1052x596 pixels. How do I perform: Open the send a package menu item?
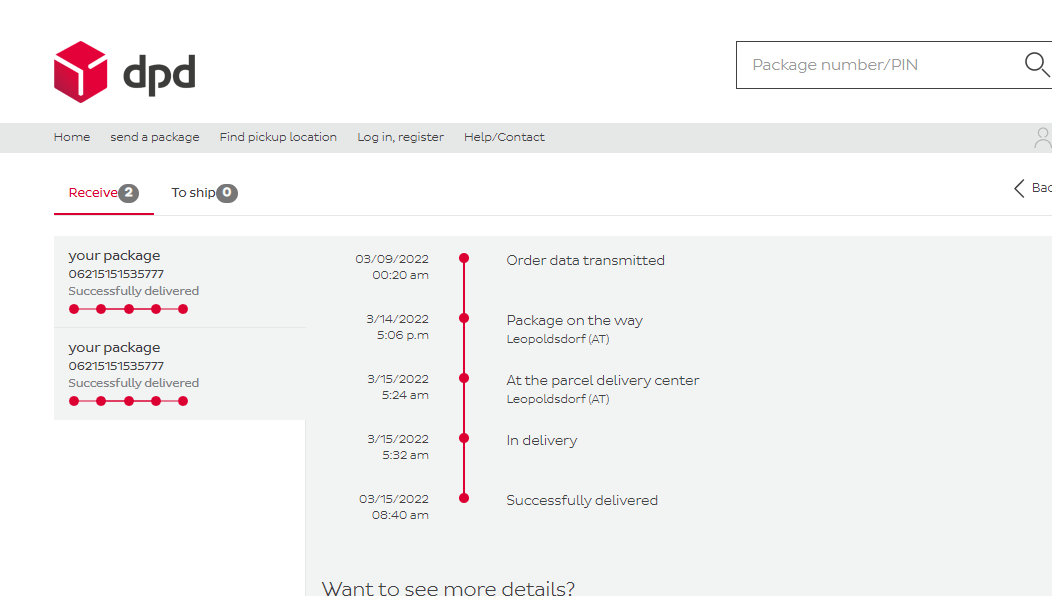click(x=155, y=137)
